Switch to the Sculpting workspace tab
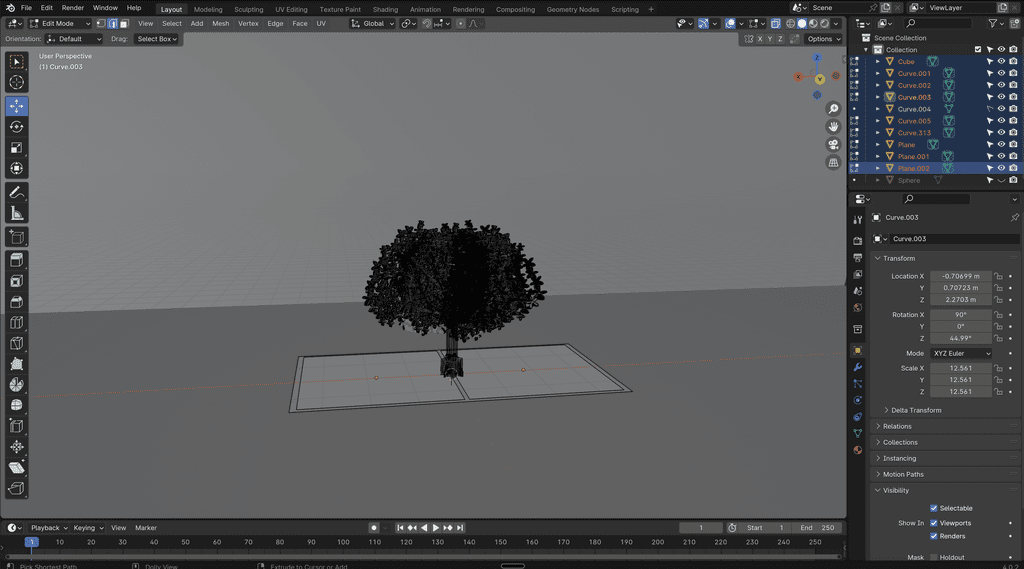This screenshot has height=569, width=1024. [248, 9]
